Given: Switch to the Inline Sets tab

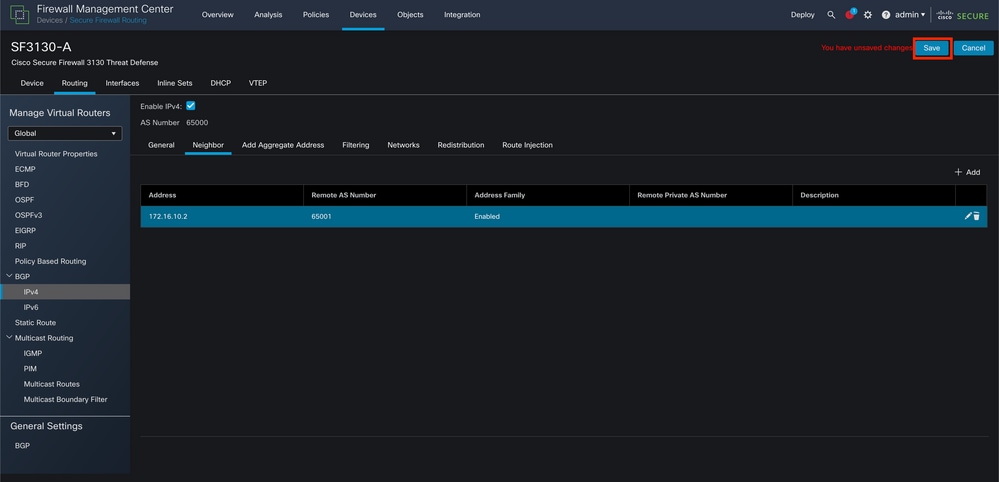Looking at the screenshot, I should click(175, 83).
